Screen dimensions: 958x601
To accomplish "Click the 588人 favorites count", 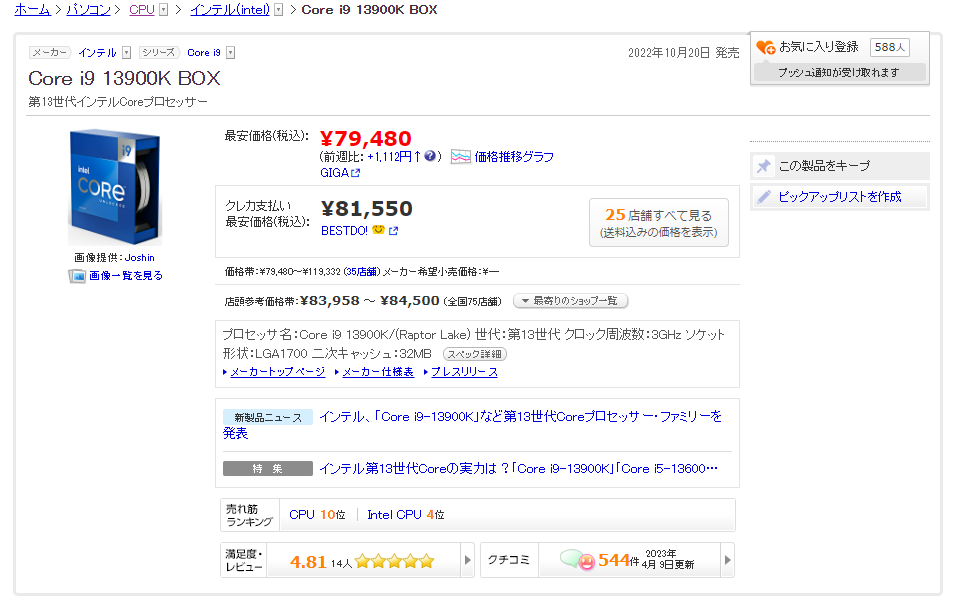I will click(x=890, y=47).
